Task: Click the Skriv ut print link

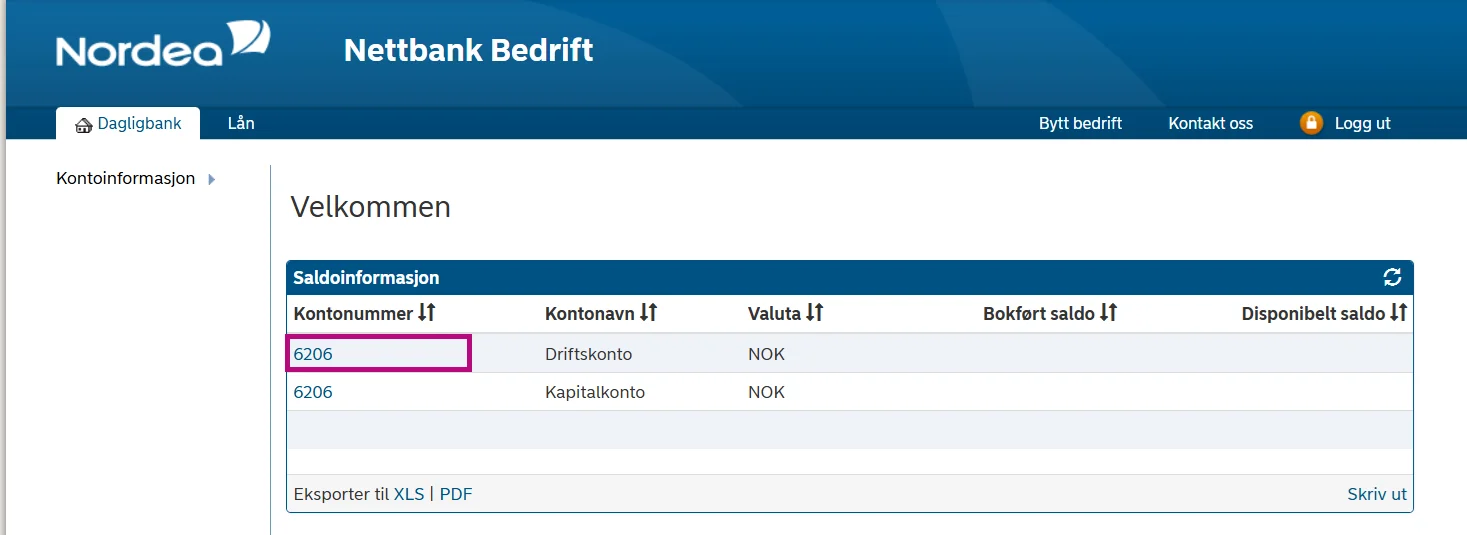Action: [1377, 494]
